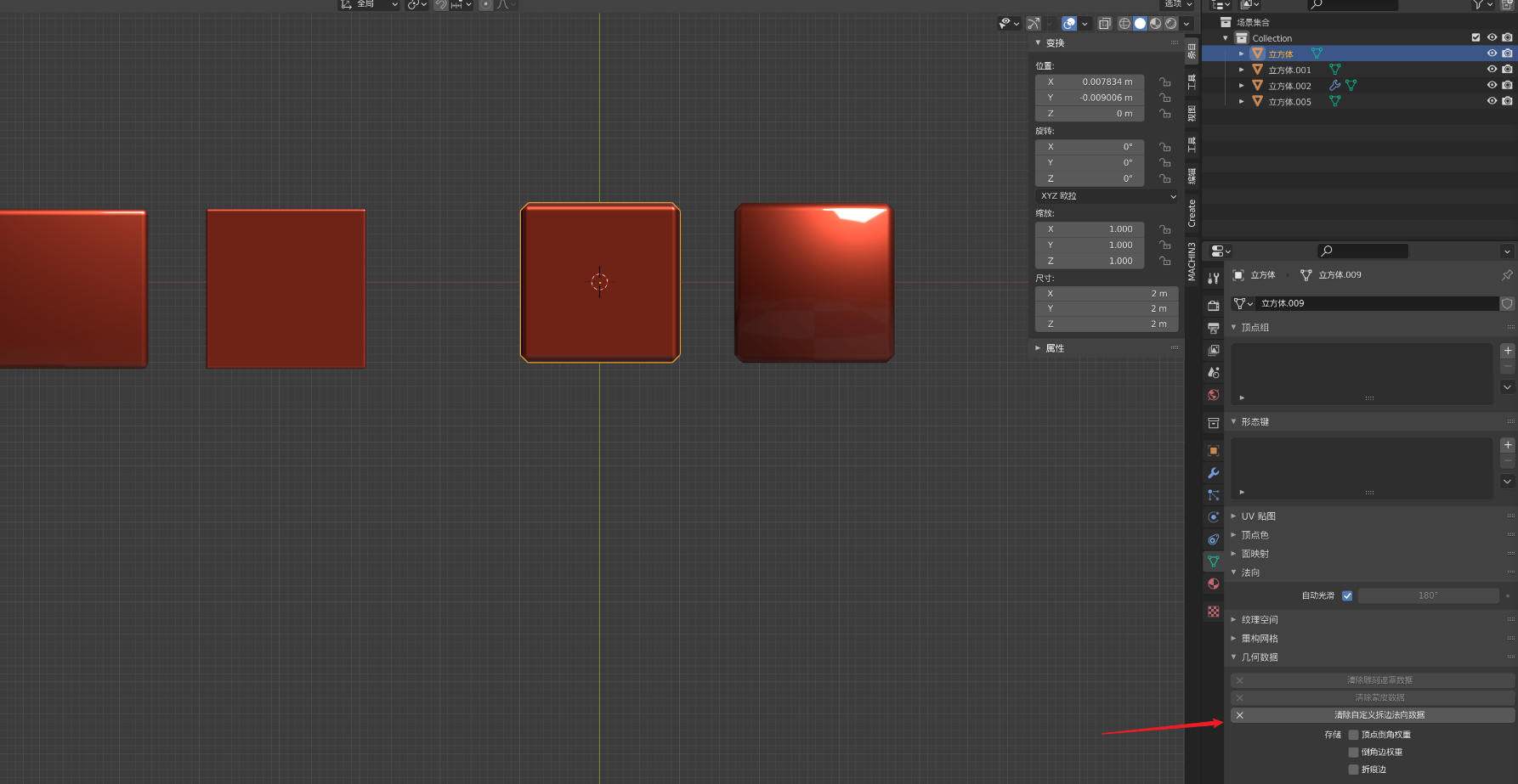This screenshot has width=1518, height=784.
Task: Click mesh data icon beside 立方体.001
Action: tap(1335, 70)
